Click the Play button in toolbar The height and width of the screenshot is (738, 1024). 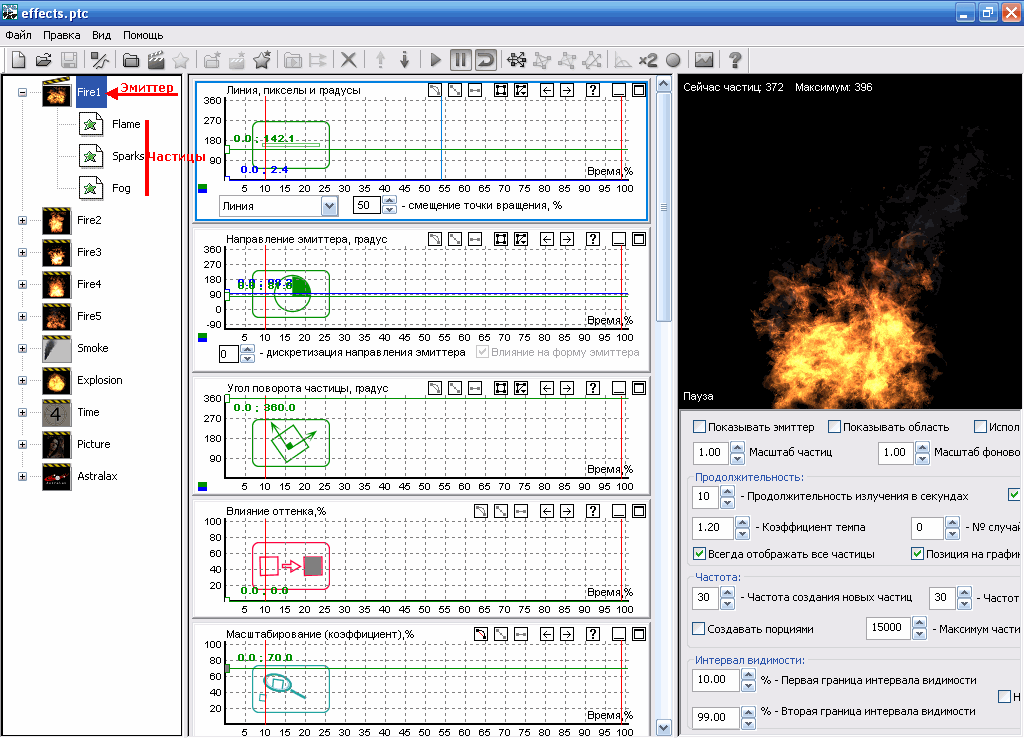click(436, 60)
